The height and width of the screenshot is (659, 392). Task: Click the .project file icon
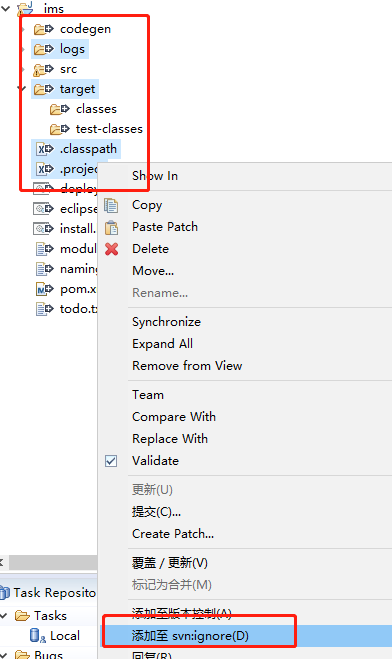(45, 169)
